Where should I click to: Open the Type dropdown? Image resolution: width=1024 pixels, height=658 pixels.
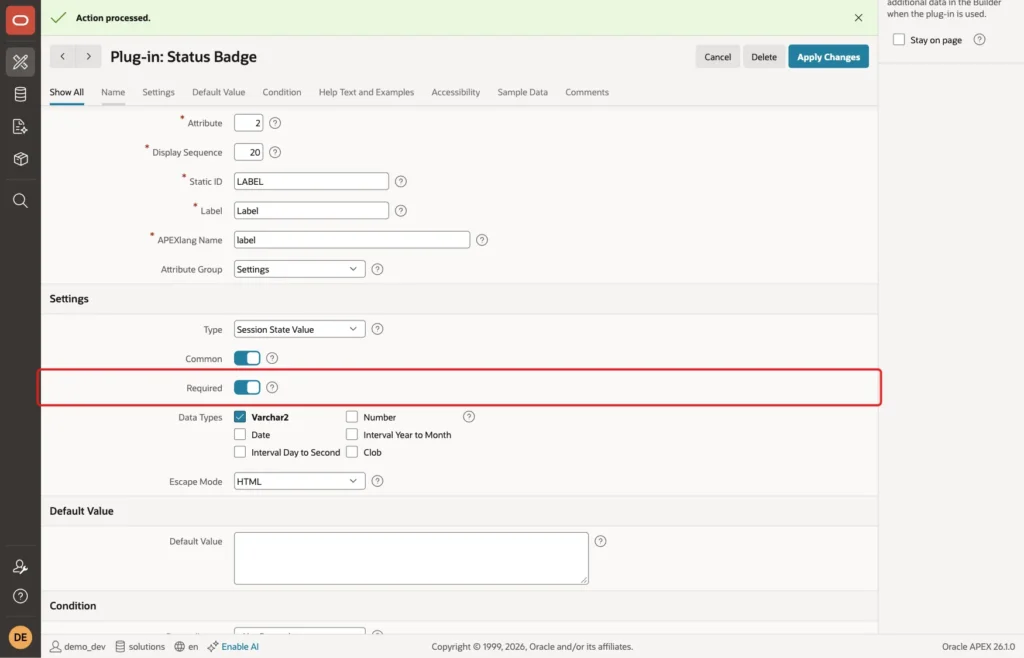(300, 329)
